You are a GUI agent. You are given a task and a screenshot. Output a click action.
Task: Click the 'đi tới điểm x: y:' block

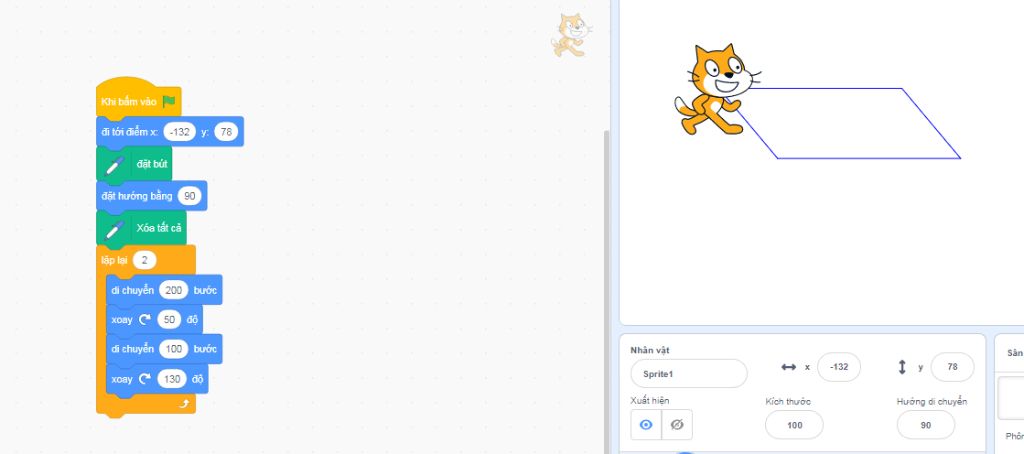click(x=170, y=132)
